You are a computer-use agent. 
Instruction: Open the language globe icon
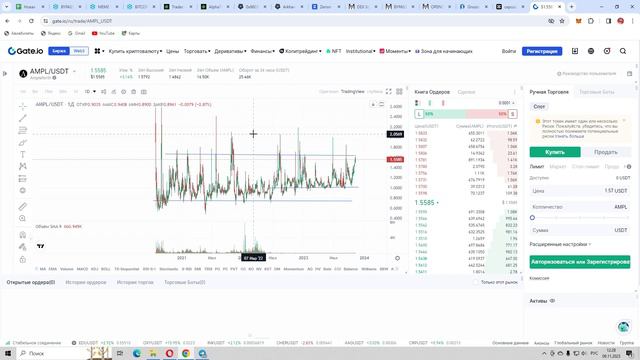tap(591, 51)
